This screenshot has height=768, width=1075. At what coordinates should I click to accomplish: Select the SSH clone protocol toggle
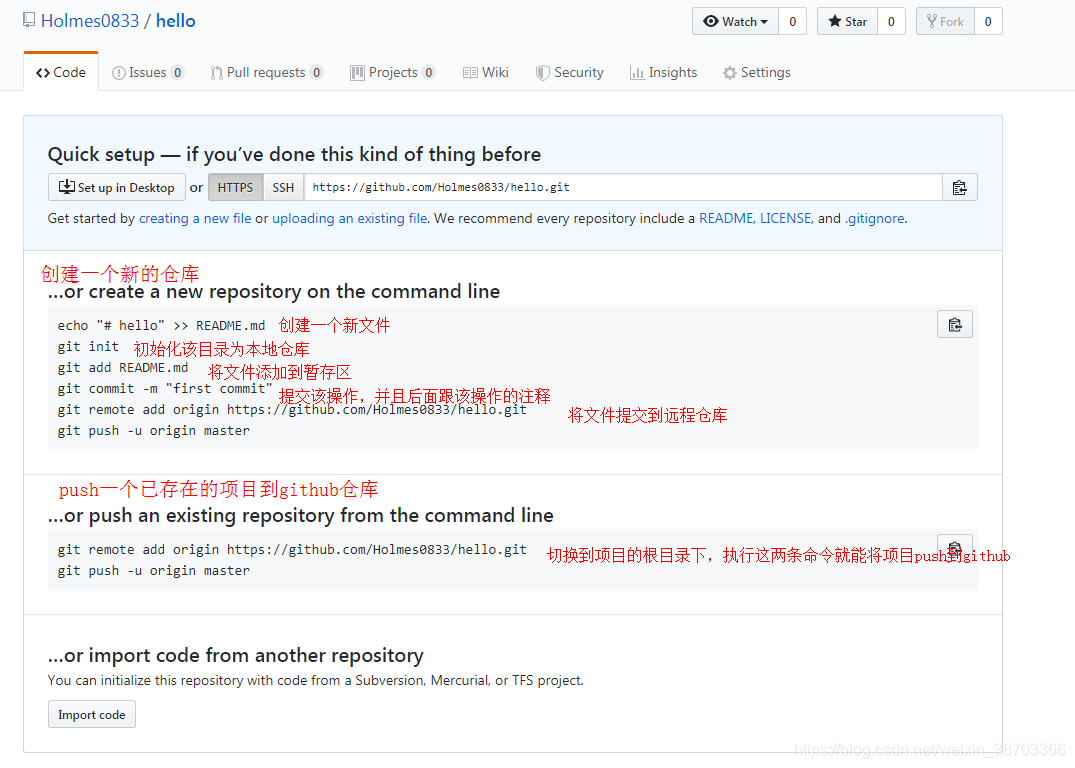tap(283, 187)
